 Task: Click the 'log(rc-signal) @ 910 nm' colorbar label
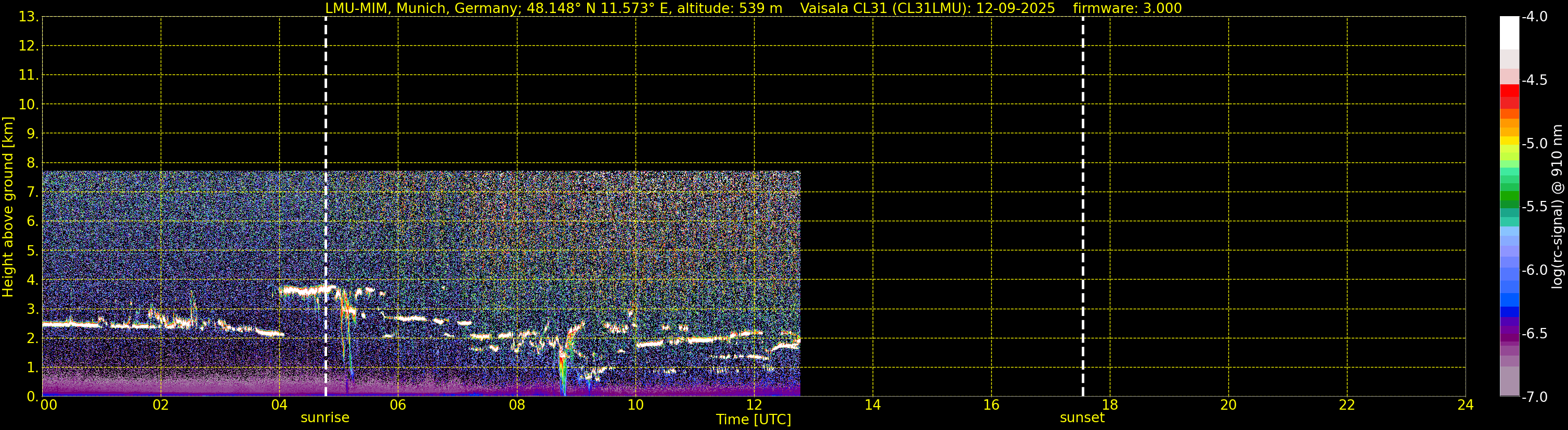point(1557,207)
